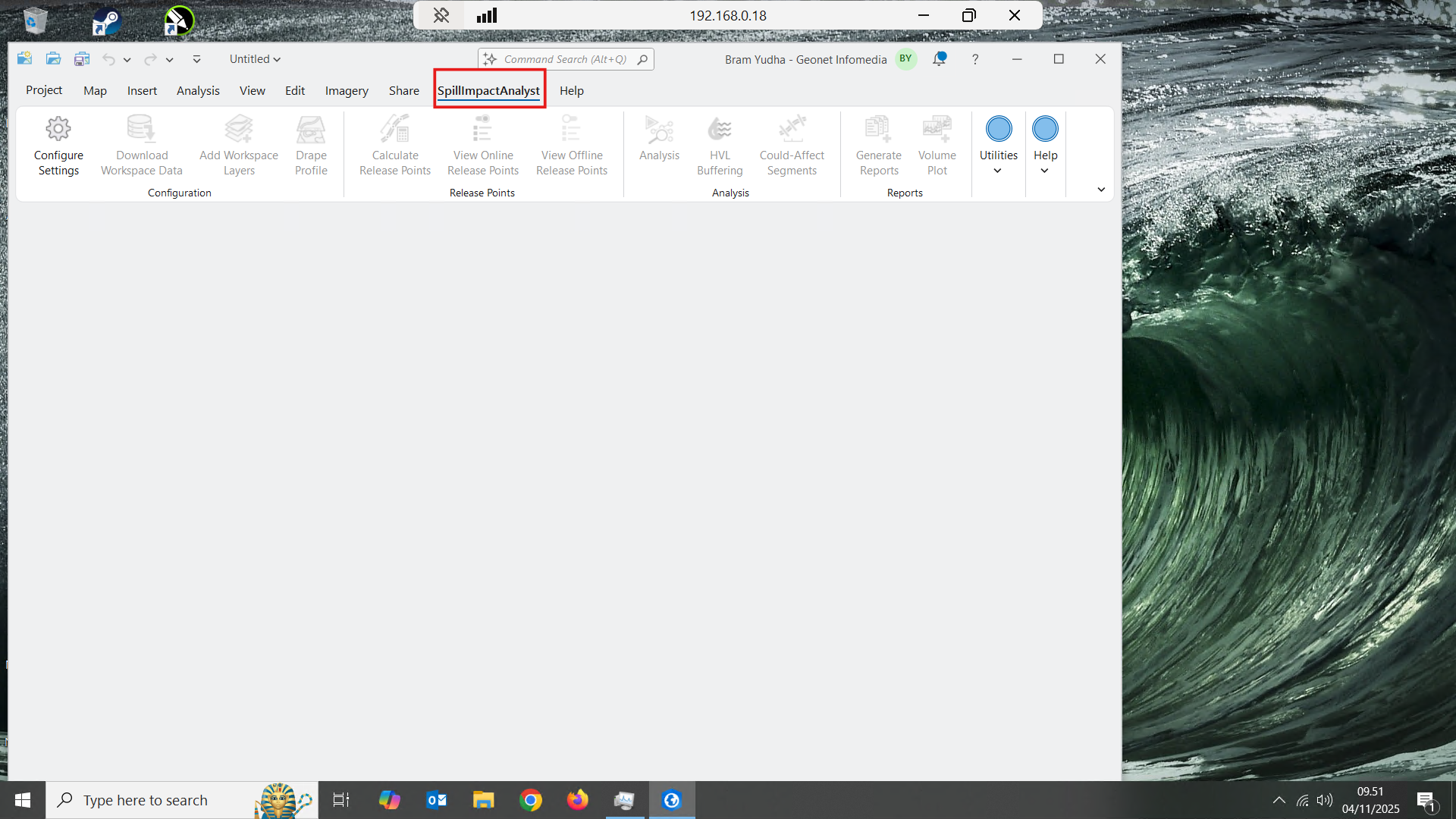Image resolution: width=1456 pixels, height=819 pixels.
Task: Open Configure Settings tool
Action: (58, 146)
